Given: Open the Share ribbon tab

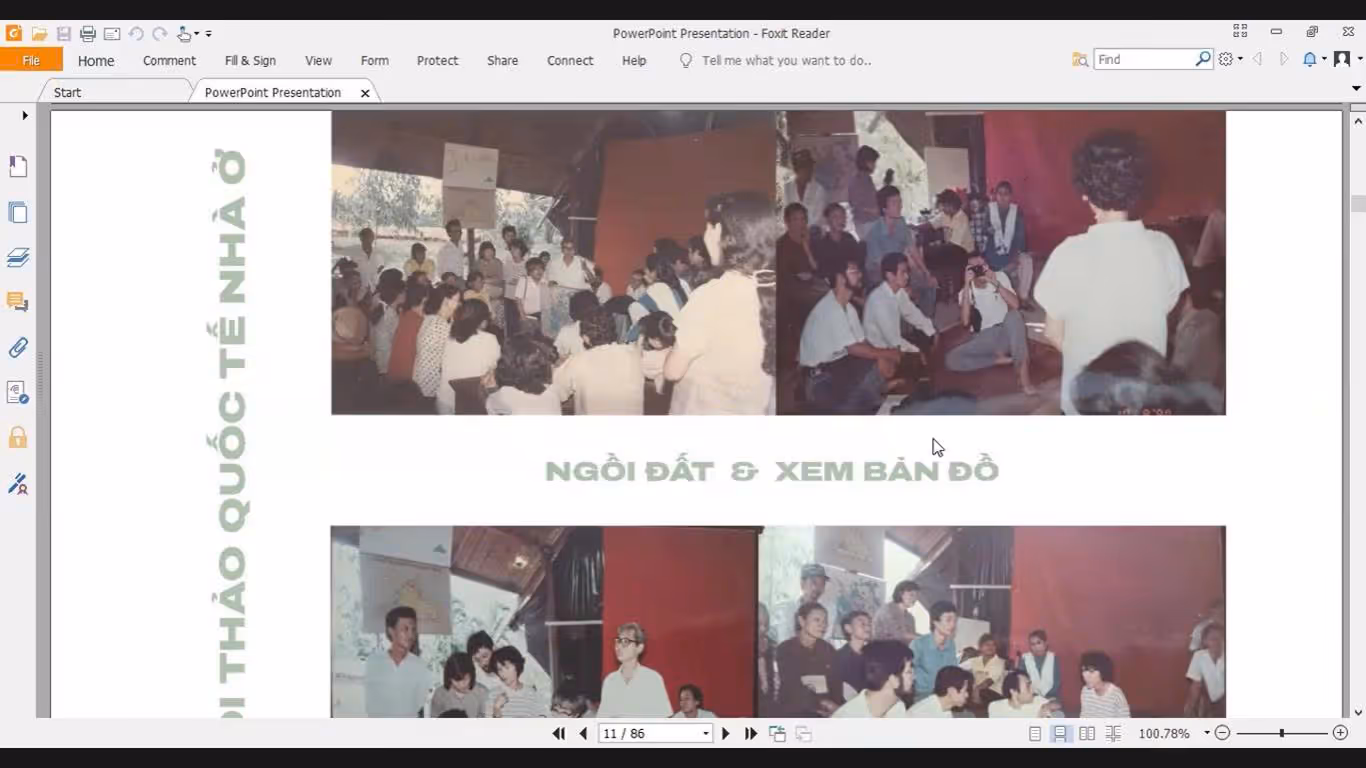Looking at the screenshot, I should click(502, 61).
